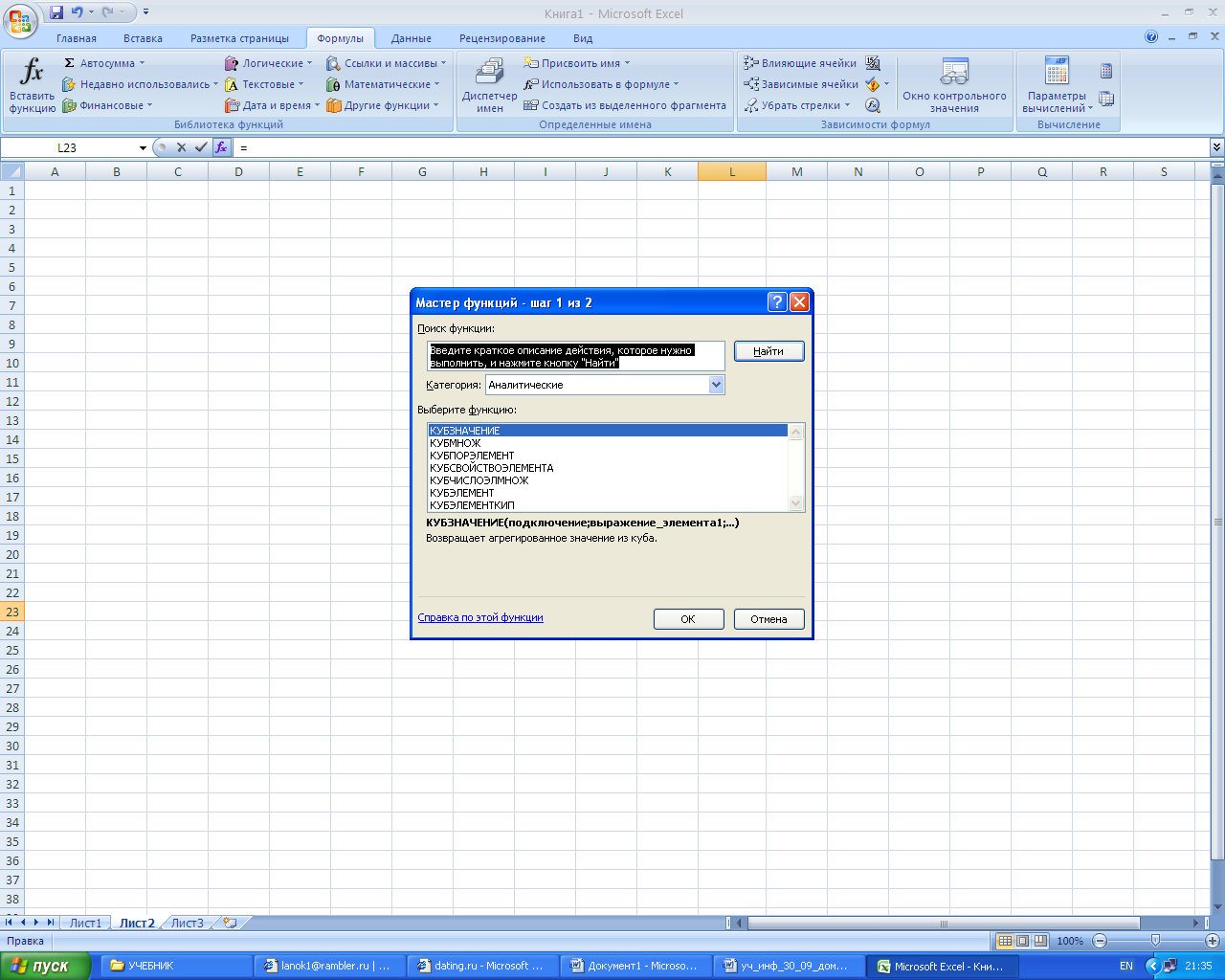
Task: Switch to the Главная ribbon tab
Action: 77,38
